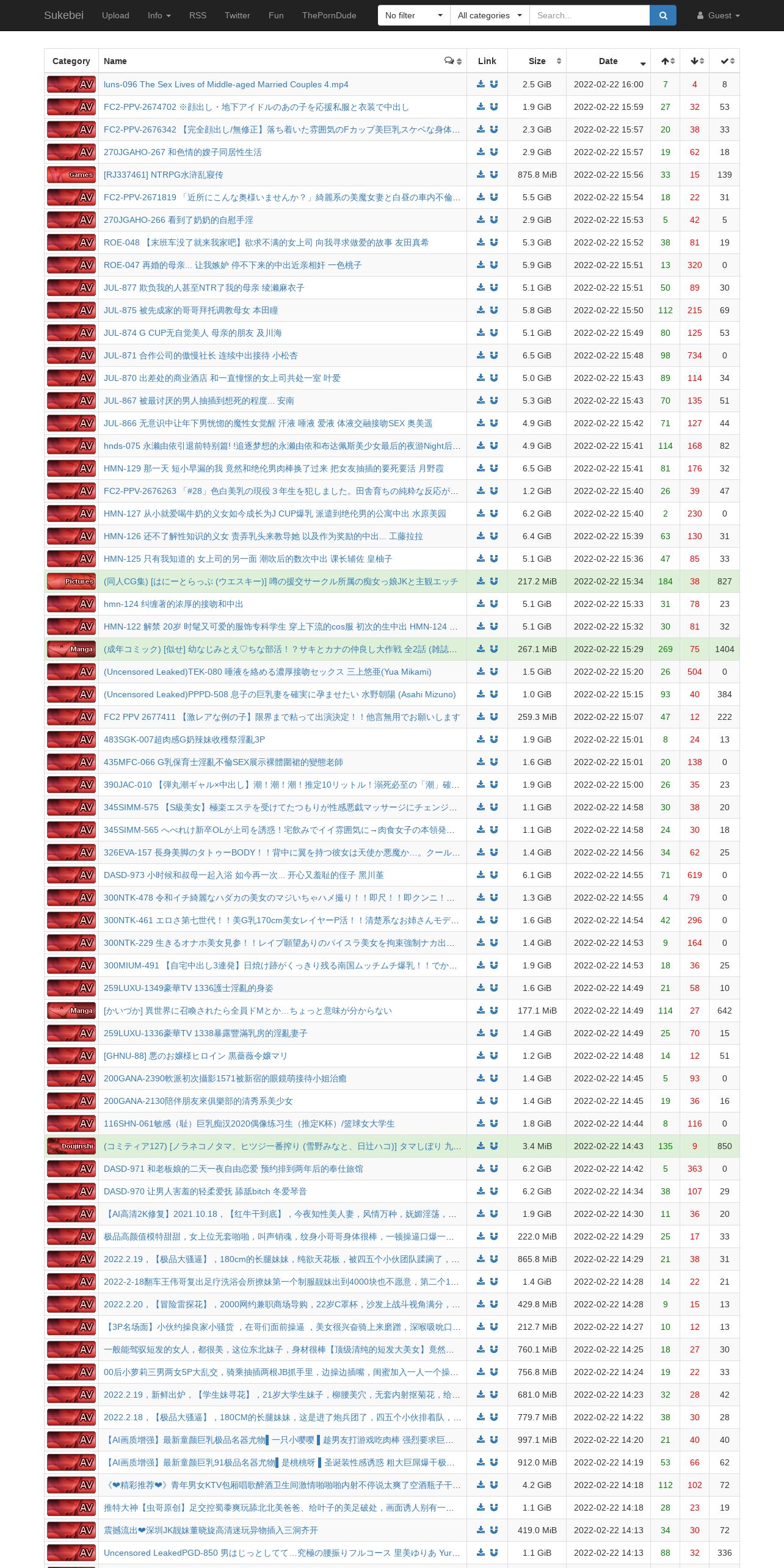The image size is (784, 1568).
Task: Click the Doujinshi category icon dated 14:43
Action: pyautogui.click(x=71, y=1146)
